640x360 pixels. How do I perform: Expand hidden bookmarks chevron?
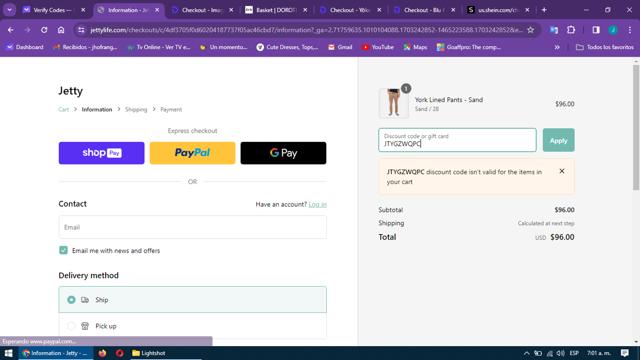557,47
